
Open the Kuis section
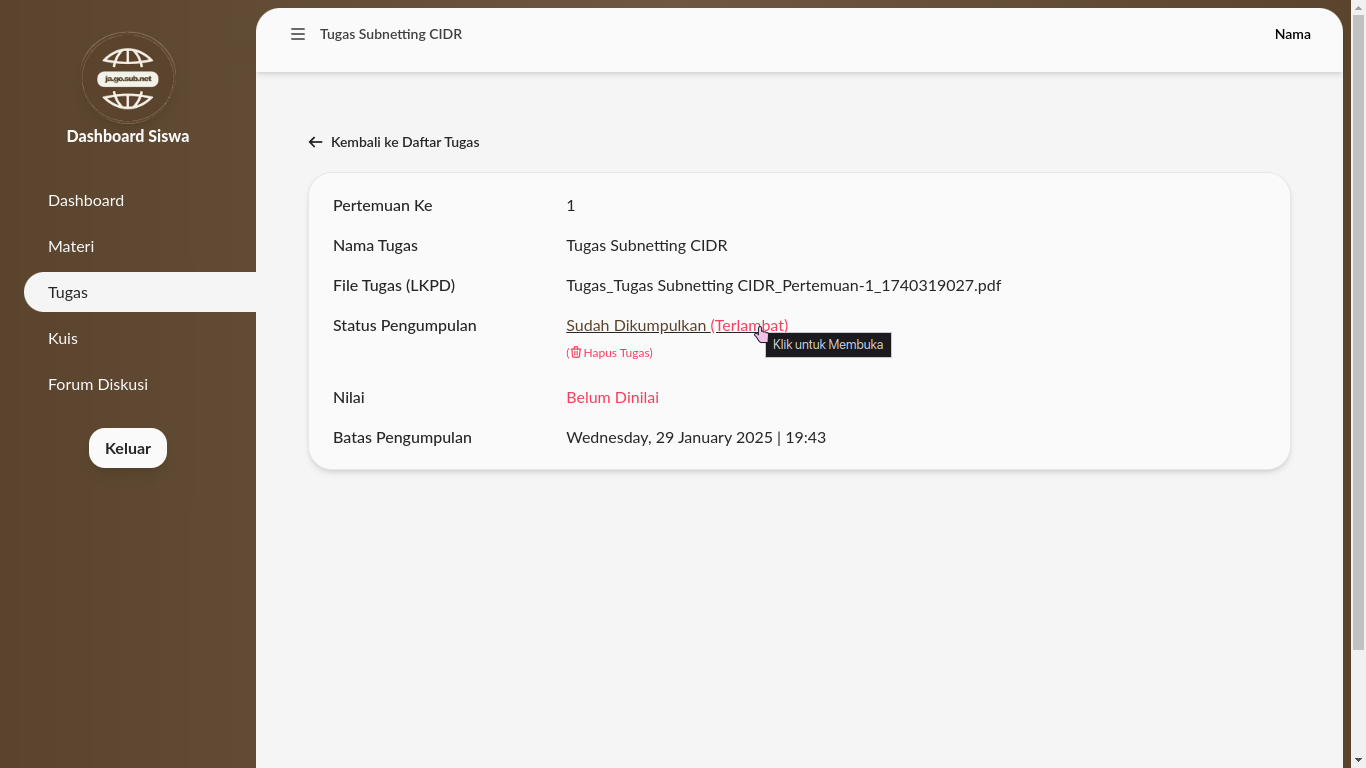[x=63, y=338]
